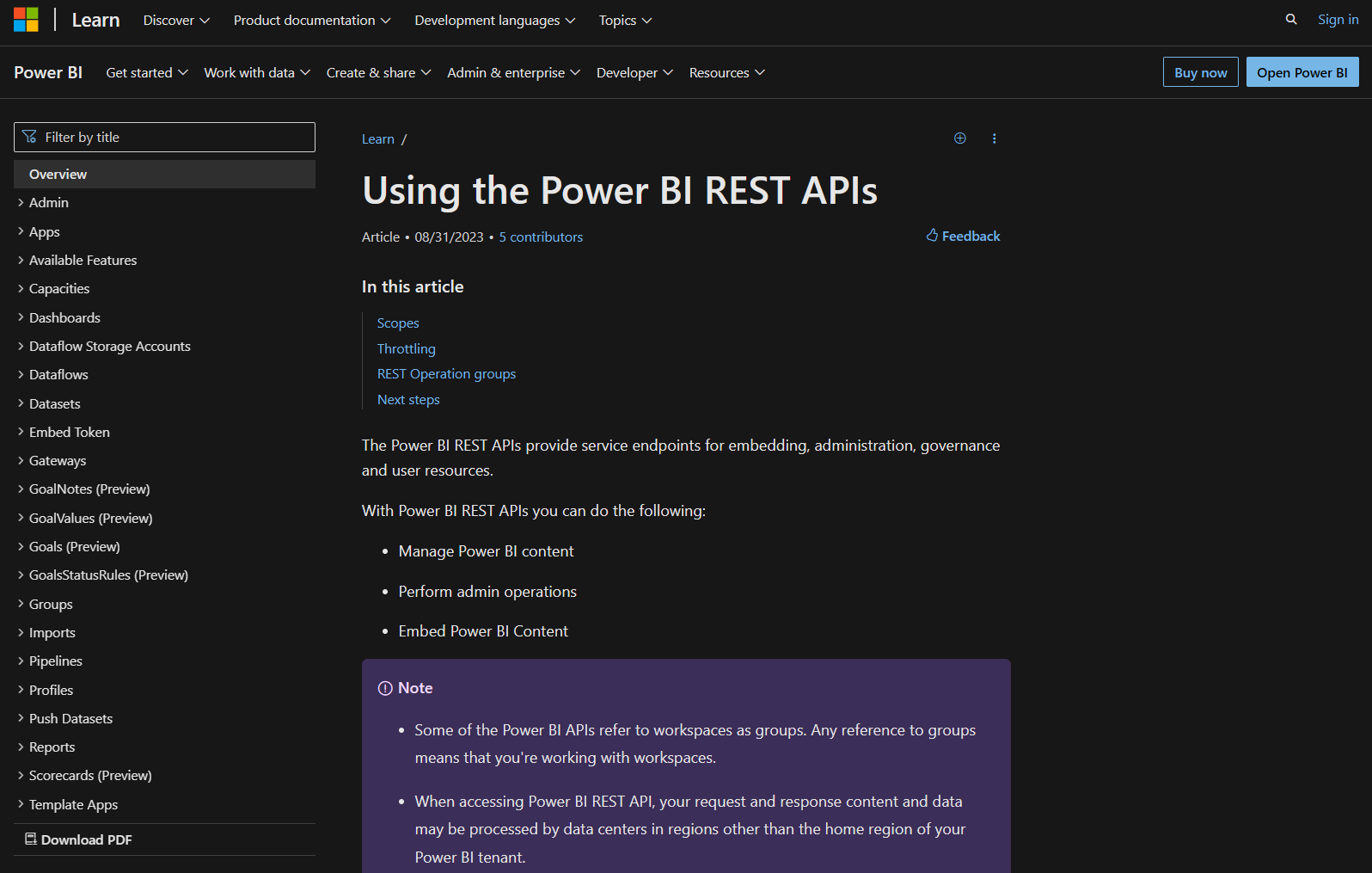Click the Open Power BI button
The height and width of the screenshot is (873, 1372).
[1302, 72]
